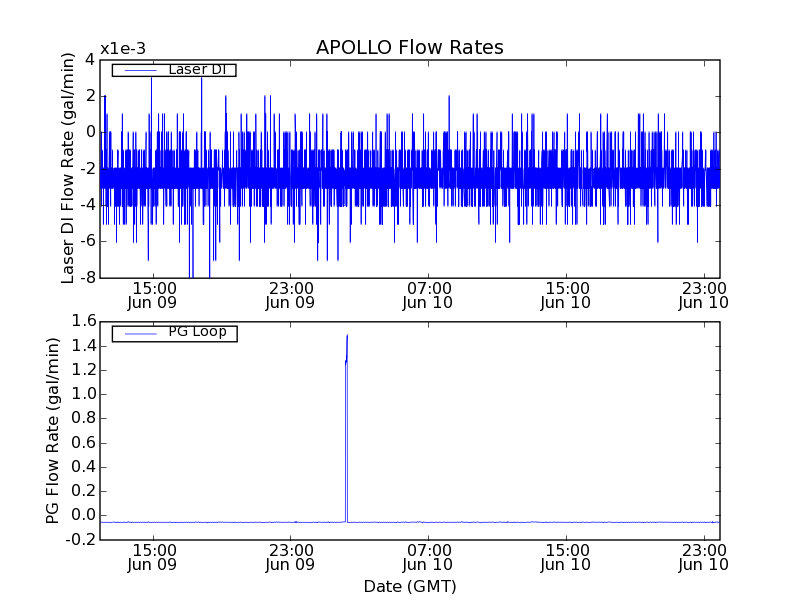Viewport: 800px width, 600px height.
Task: Click the APOLLO Flow Rates title
Action: [410, 47]
